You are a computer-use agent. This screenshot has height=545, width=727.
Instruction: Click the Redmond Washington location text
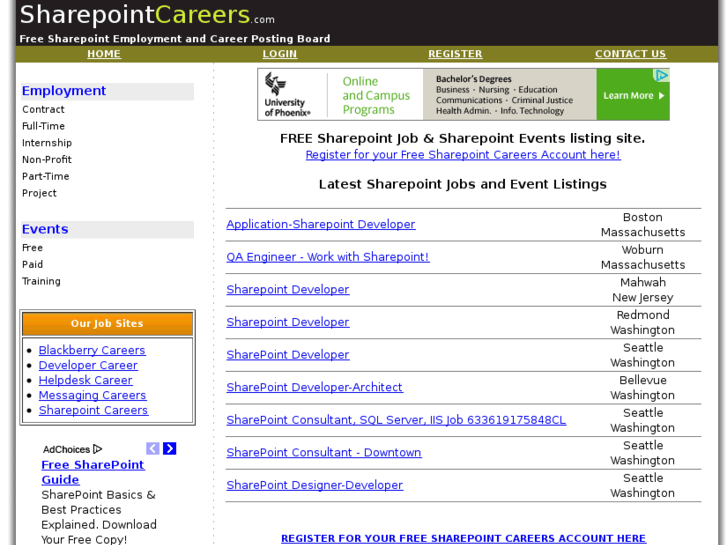pyautogui.click(x=643, y=322)
